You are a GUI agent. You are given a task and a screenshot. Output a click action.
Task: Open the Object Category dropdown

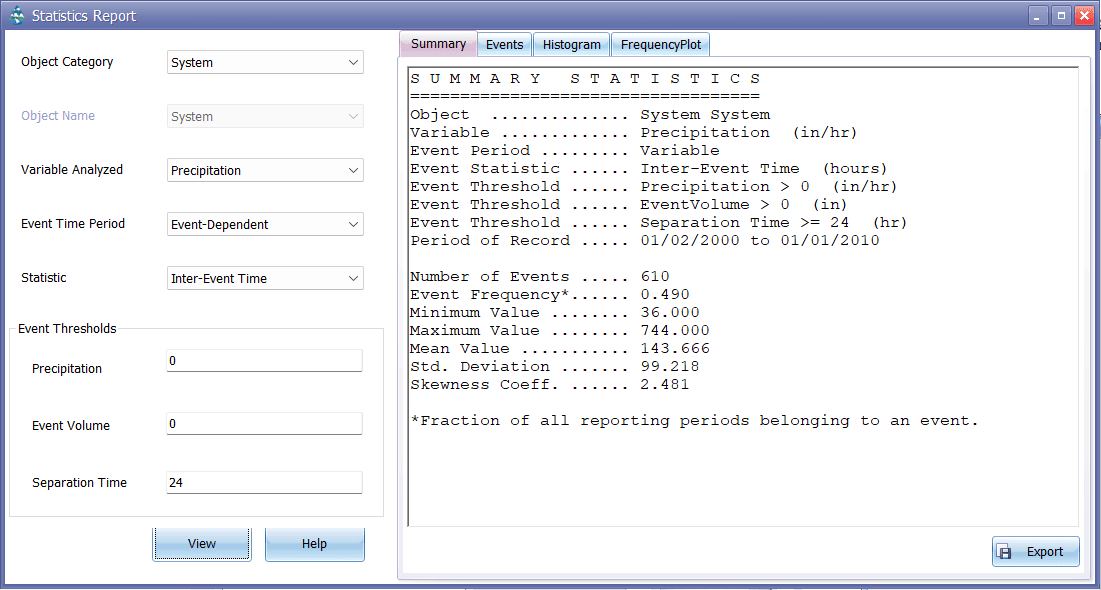click(265, 63)
